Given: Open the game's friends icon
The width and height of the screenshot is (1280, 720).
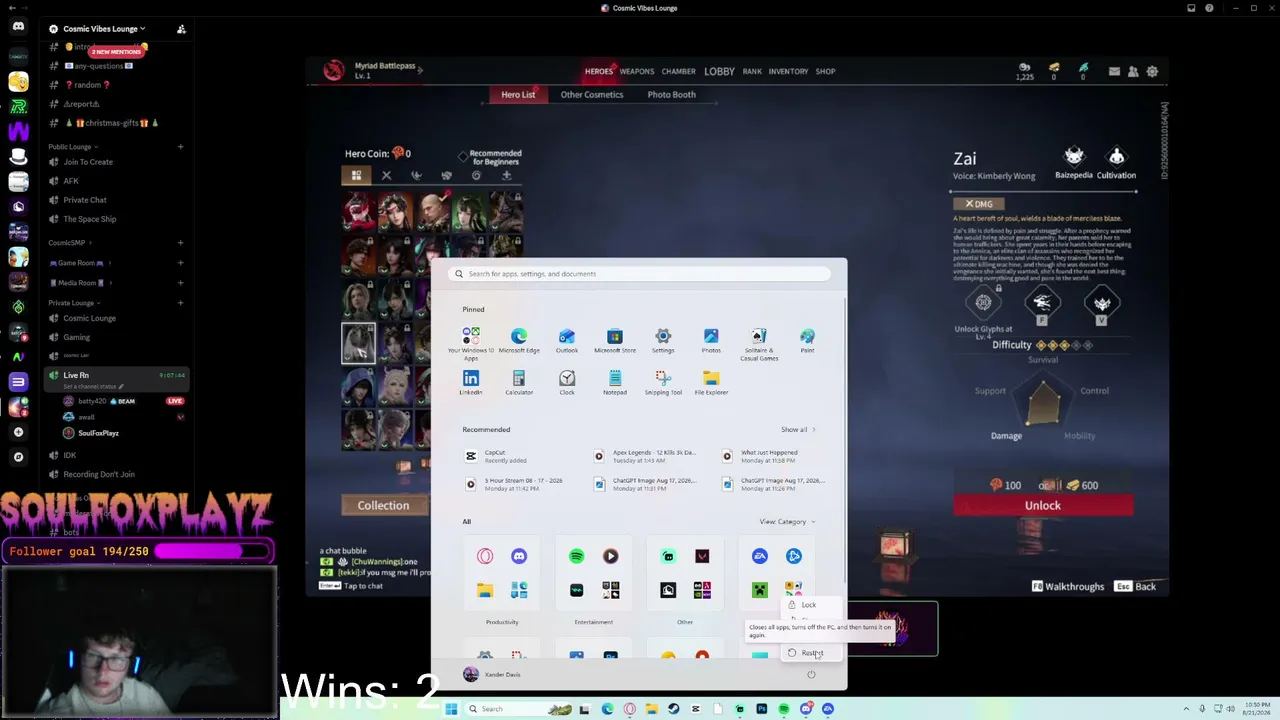Looking at the screenshot, I should coord(1133,71).
